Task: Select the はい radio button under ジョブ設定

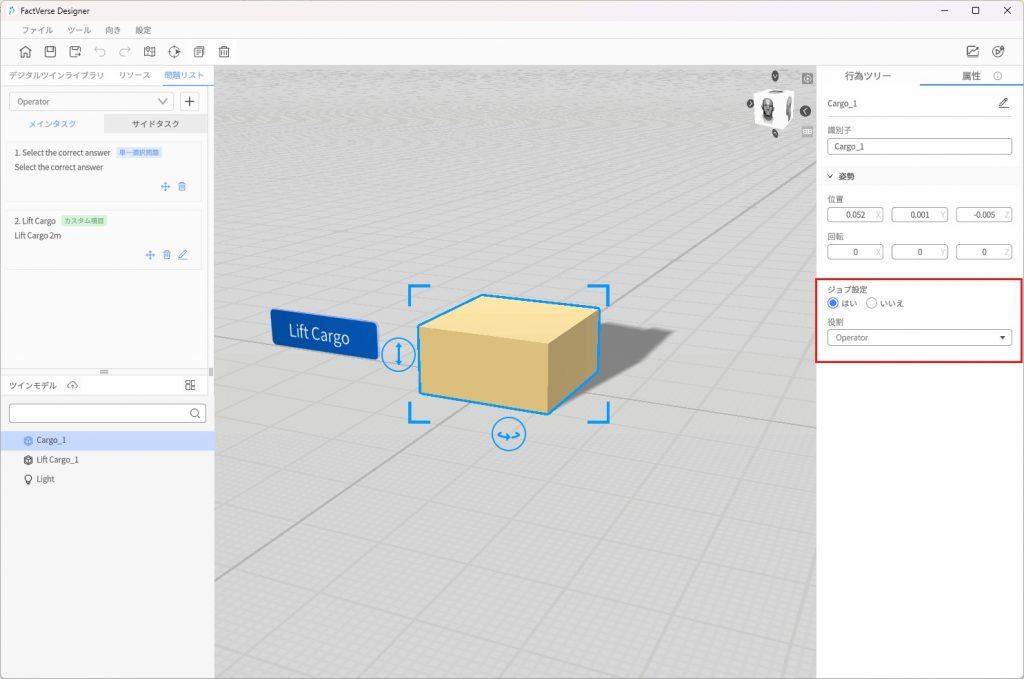Action: point(833,303)
